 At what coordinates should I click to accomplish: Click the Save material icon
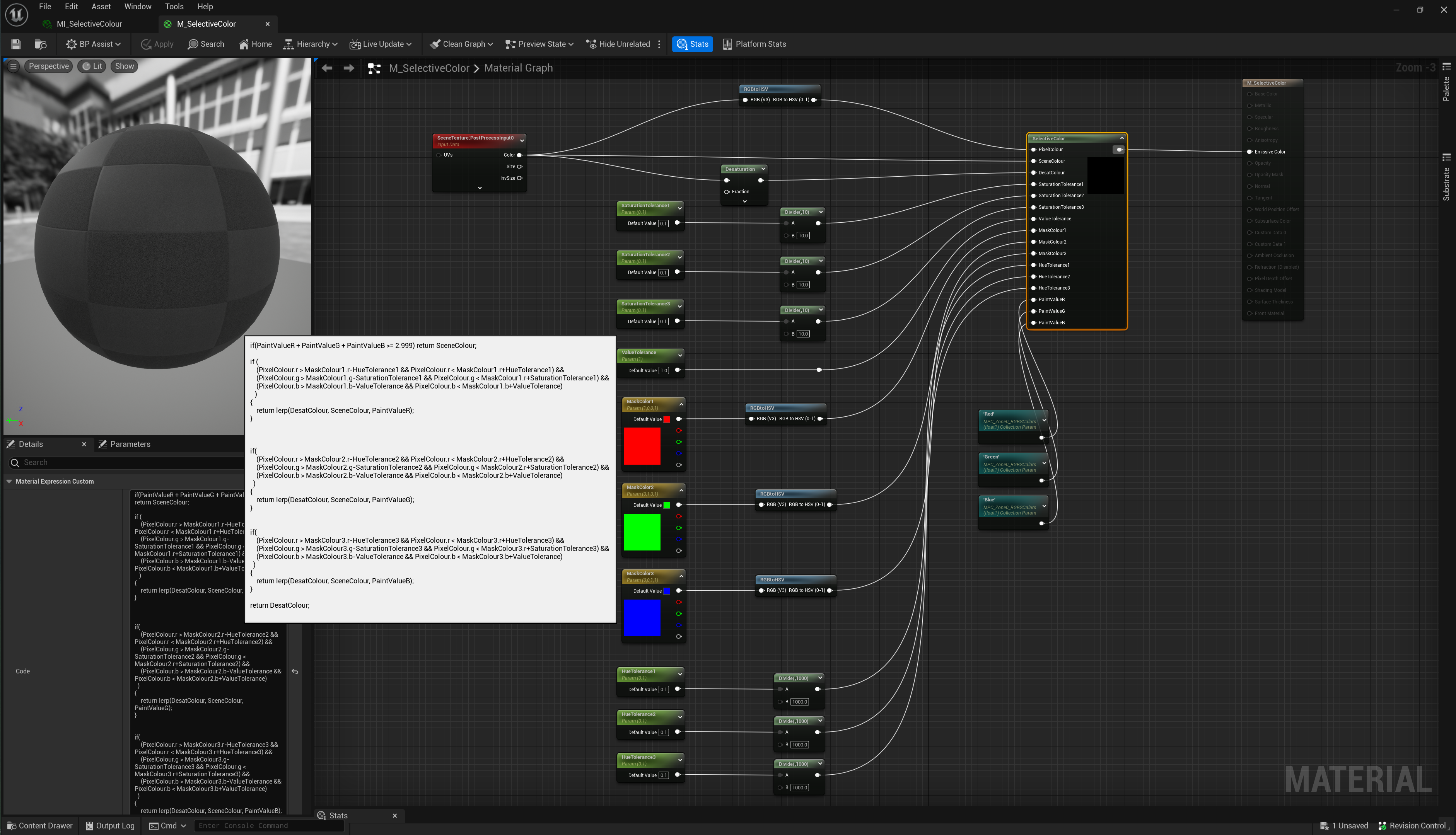click(16, 44)
